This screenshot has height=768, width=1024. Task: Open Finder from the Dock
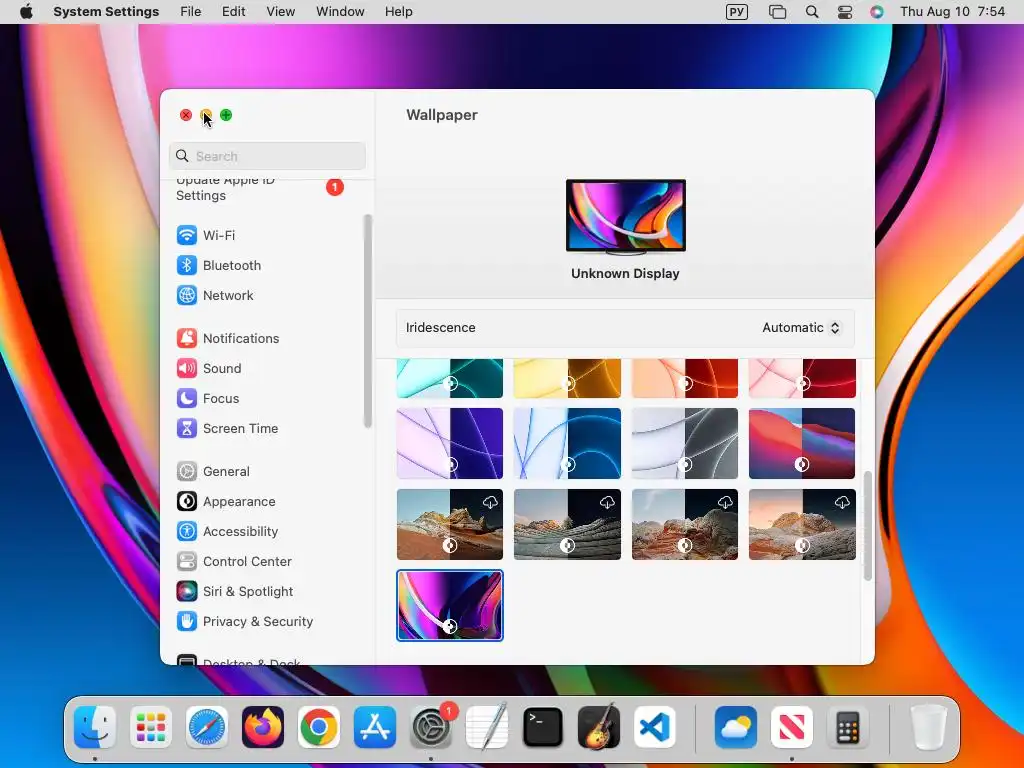pyautogui.click(x=95, y=727)
